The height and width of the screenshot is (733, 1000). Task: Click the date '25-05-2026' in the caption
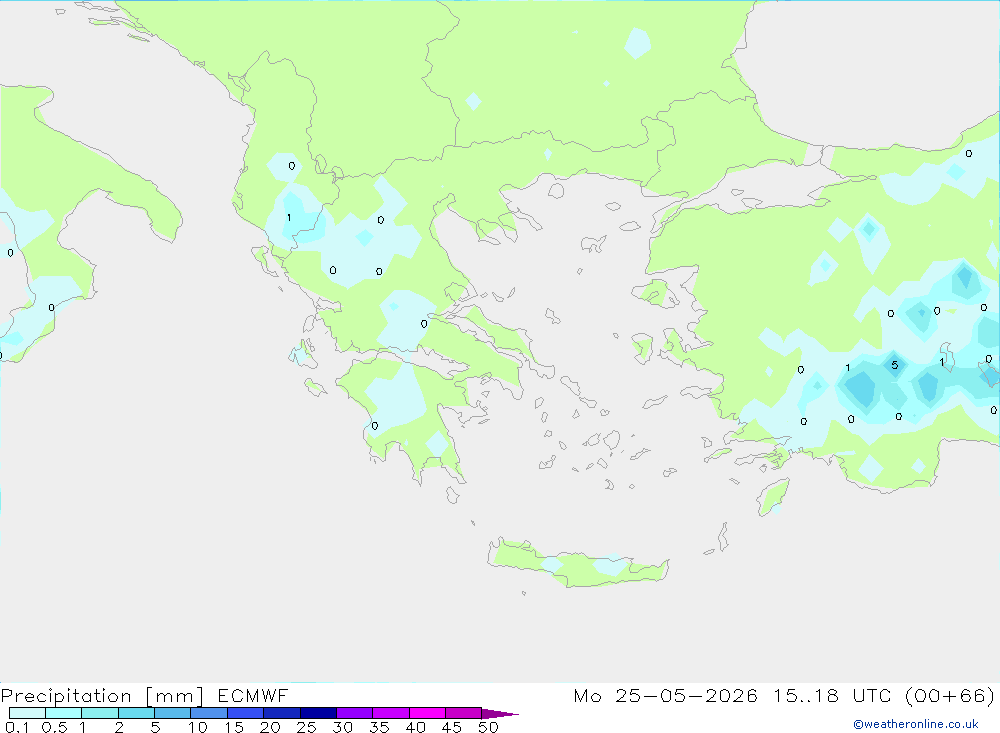(x=686, y=695)
